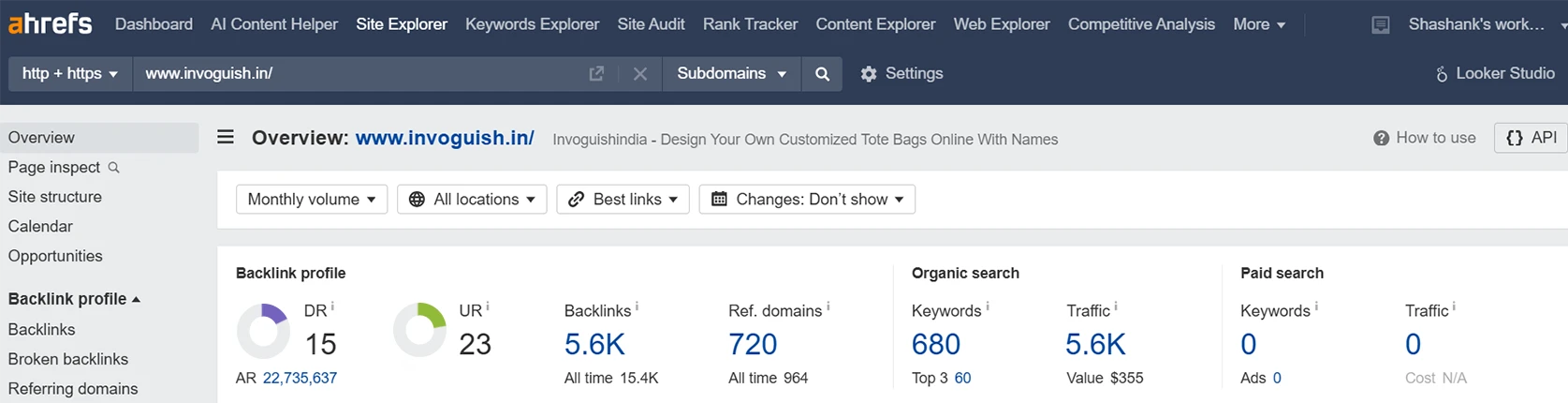
Task: Expand the All locations dropdown
Action: coord(472,200)
